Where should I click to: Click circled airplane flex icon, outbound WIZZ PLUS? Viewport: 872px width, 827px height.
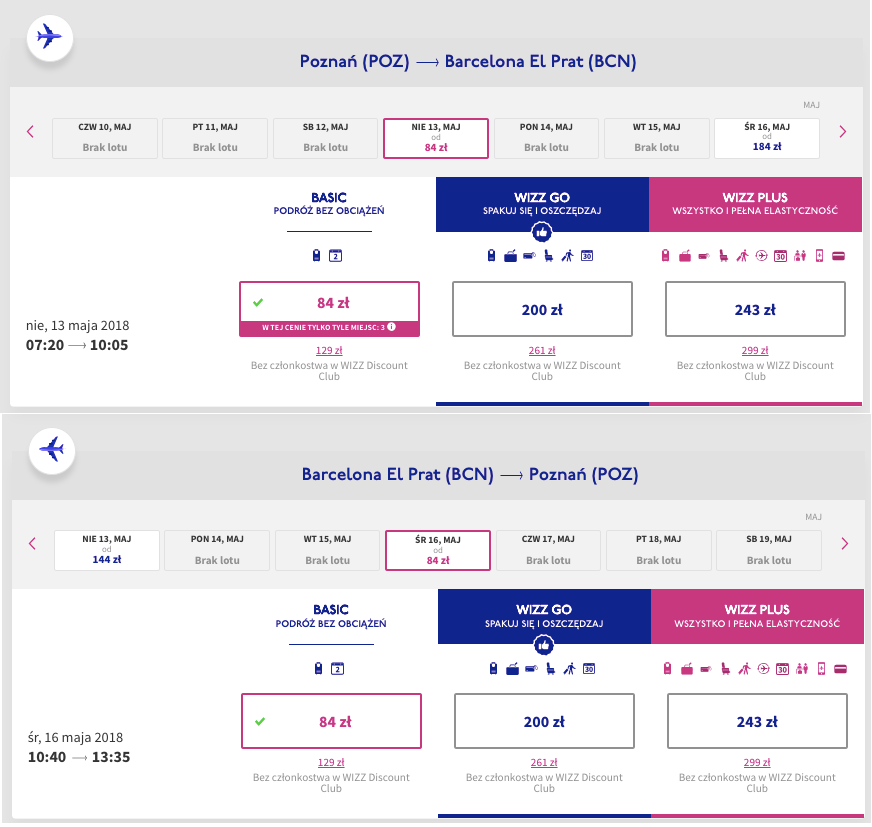click(761, 256)
